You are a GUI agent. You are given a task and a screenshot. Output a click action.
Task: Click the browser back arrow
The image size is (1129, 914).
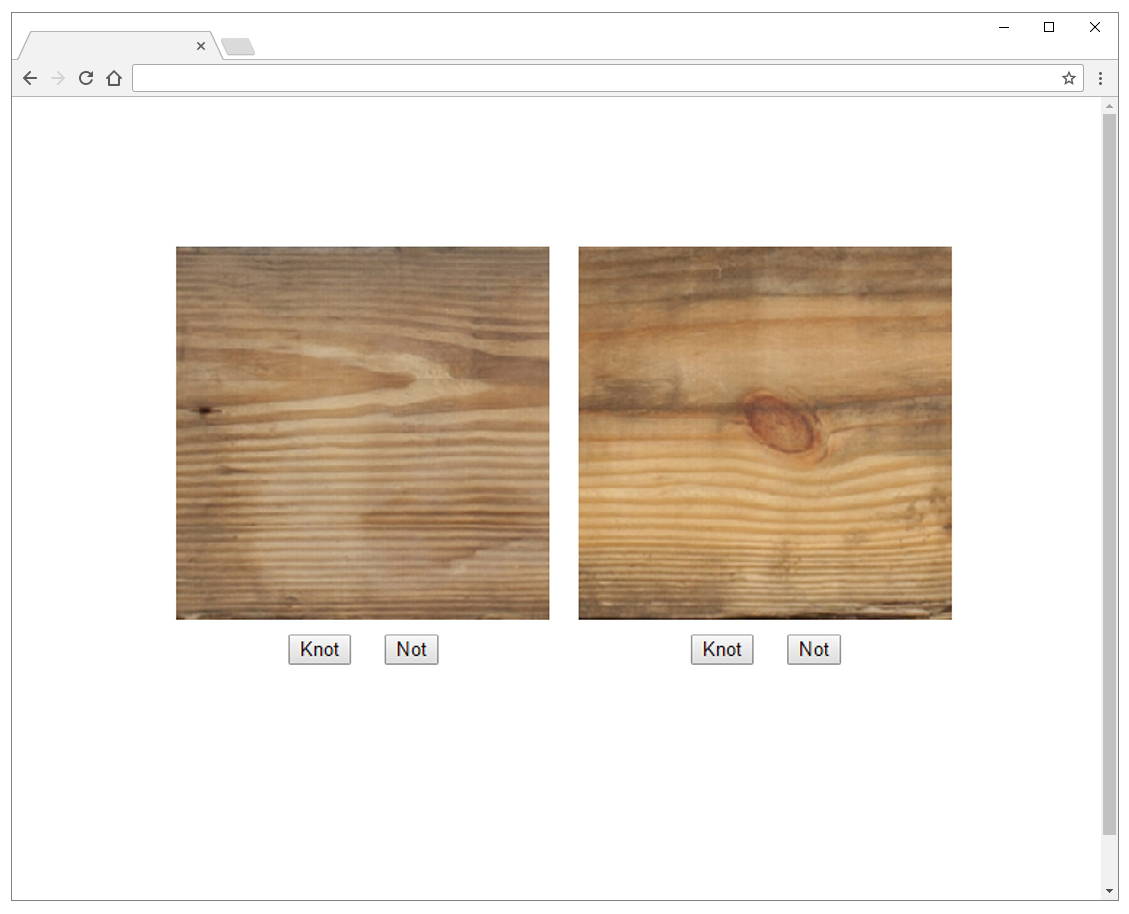(x=30, y=78)
